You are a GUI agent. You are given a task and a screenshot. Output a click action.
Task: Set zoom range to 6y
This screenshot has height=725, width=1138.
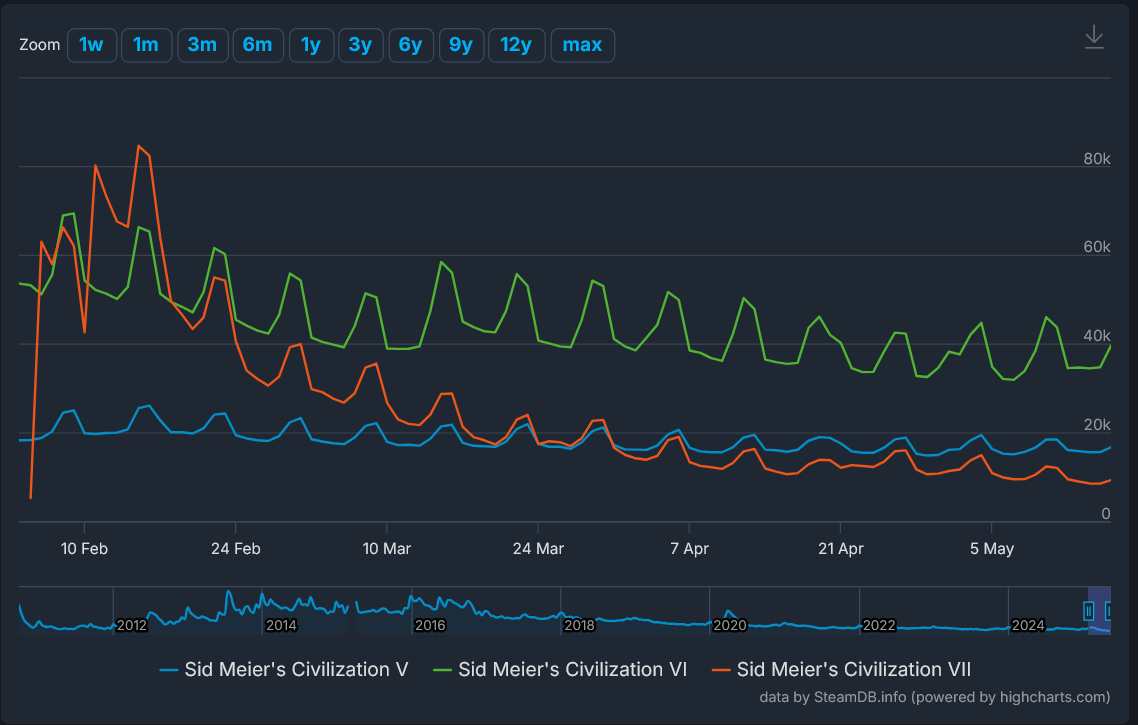411,45
